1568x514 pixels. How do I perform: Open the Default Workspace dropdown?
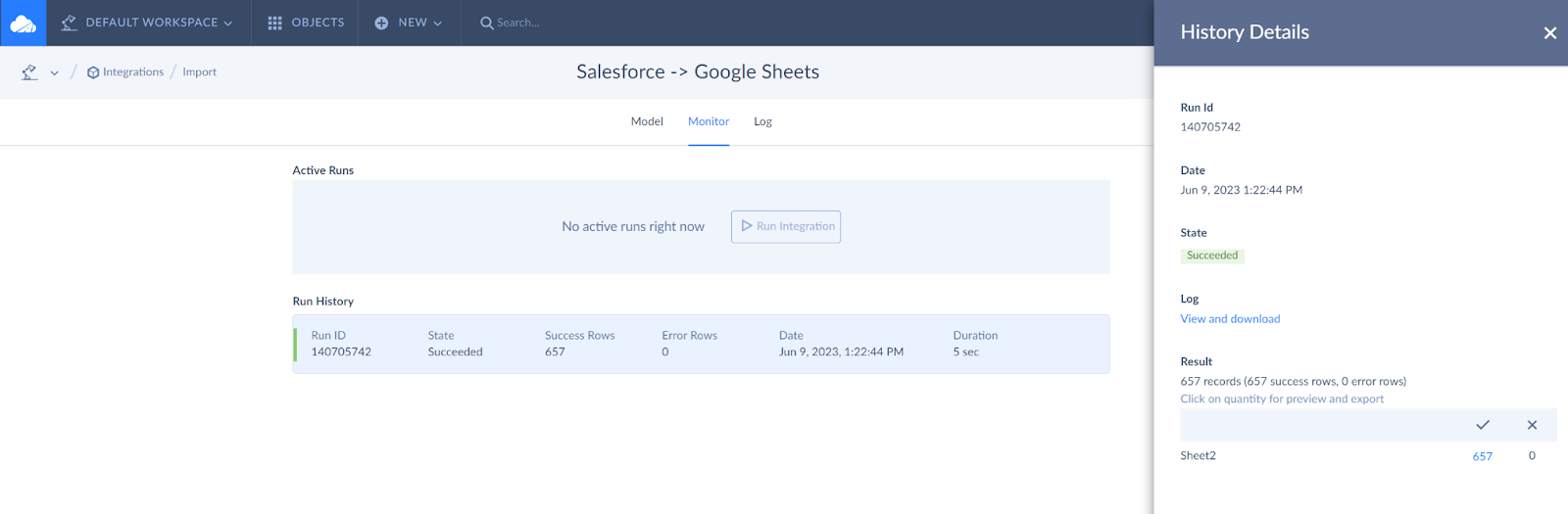pos(147,23)
